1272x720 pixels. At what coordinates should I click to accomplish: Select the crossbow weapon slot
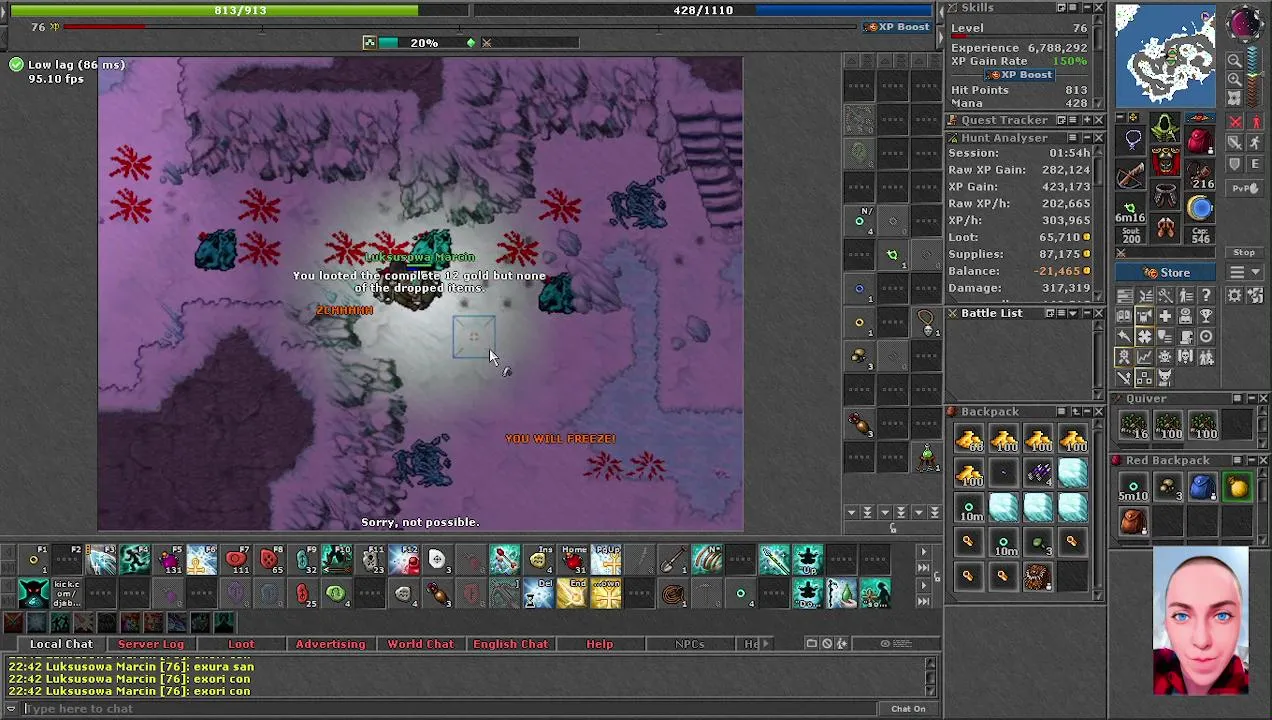click(1131, 173)
